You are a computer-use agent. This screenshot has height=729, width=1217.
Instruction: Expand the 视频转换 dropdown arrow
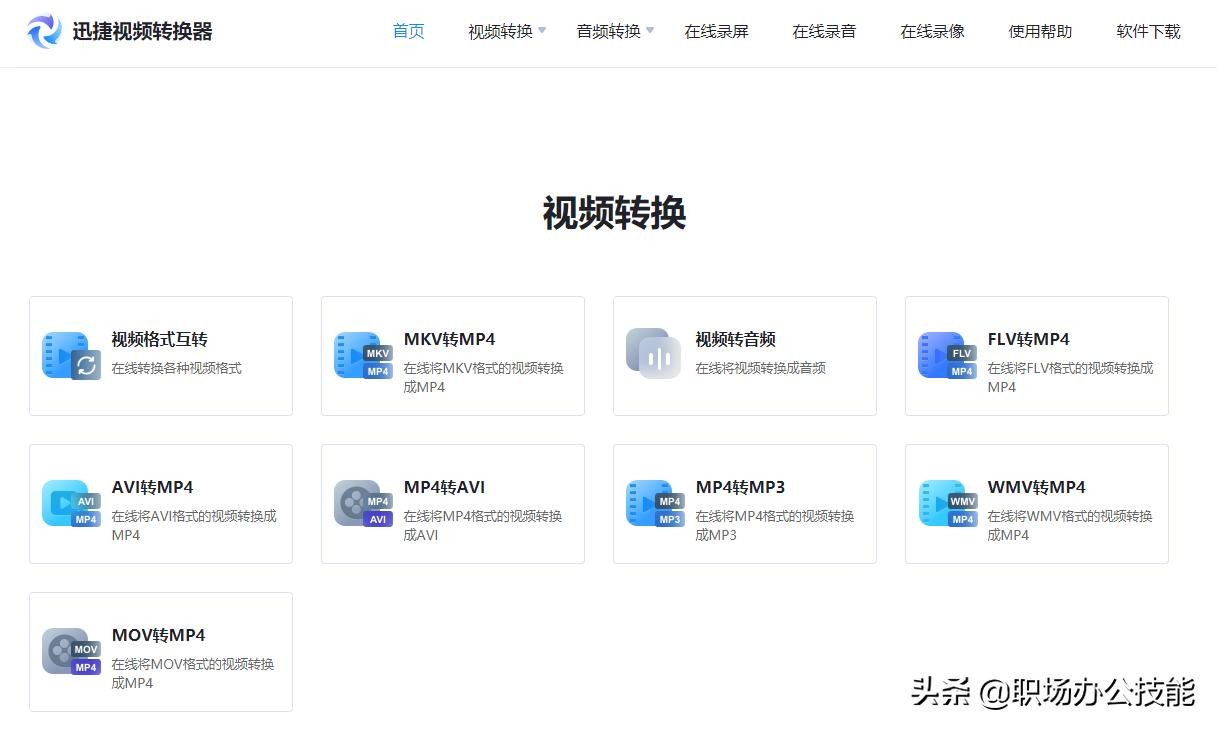(x=542, y=31)
